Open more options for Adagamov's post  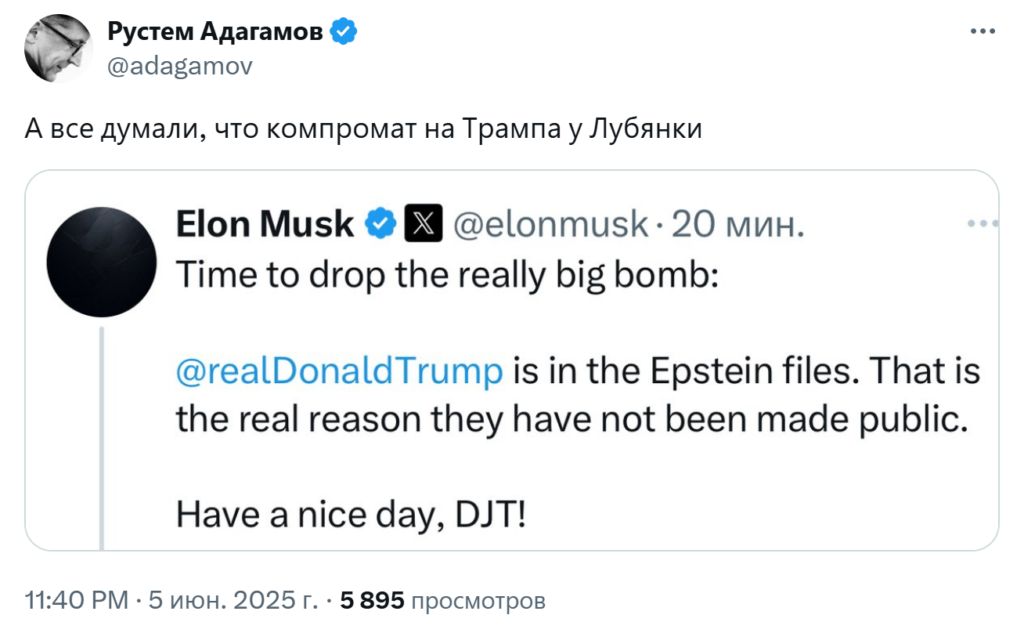982,31
